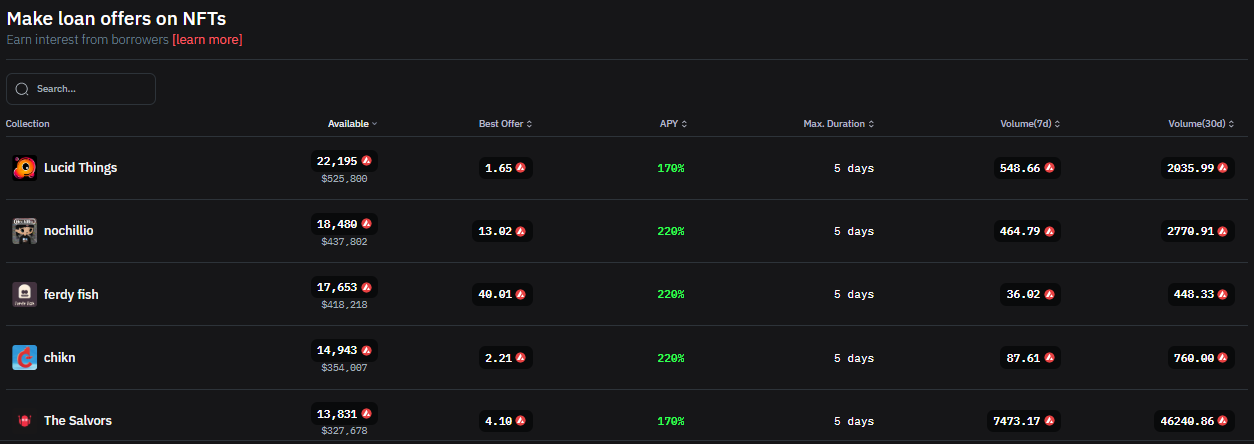Click the search magnifier icon
The image size is (1254, 444).
(x=22, y=89)
